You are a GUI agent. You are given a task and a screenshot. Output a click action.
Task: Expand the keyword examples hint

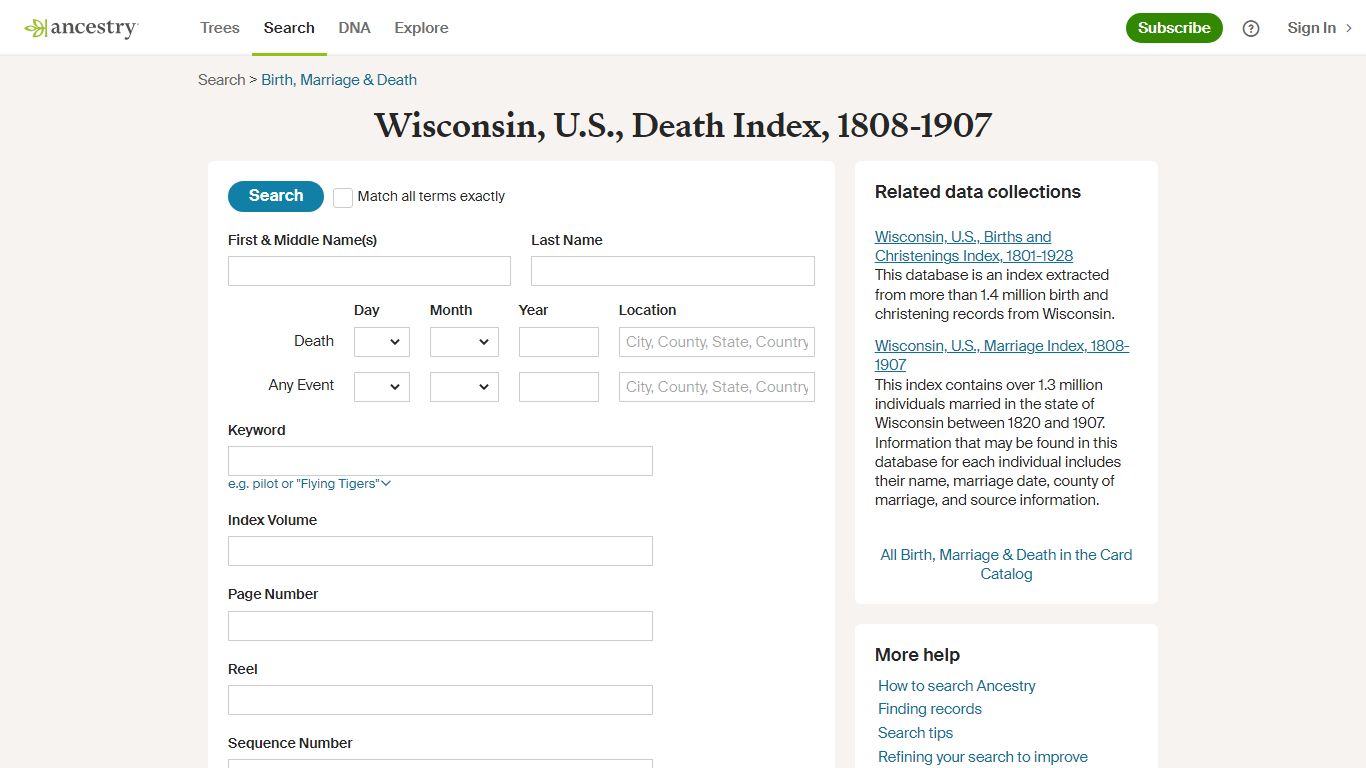coord(309,484)
